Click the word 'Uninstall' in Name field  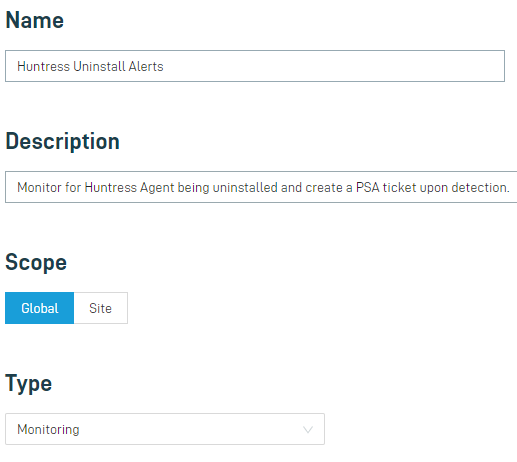[99, 66]
